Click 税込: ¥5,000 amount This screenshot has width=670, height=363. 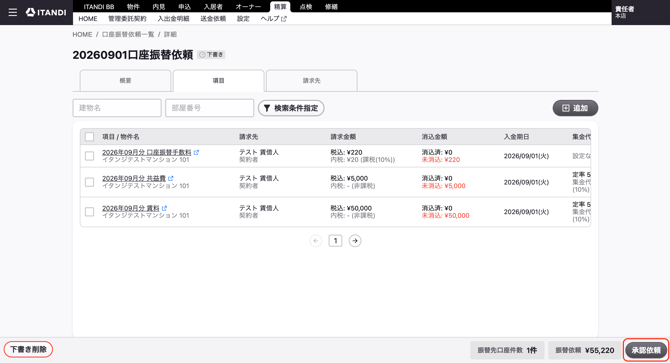click(x=349, y=178)
